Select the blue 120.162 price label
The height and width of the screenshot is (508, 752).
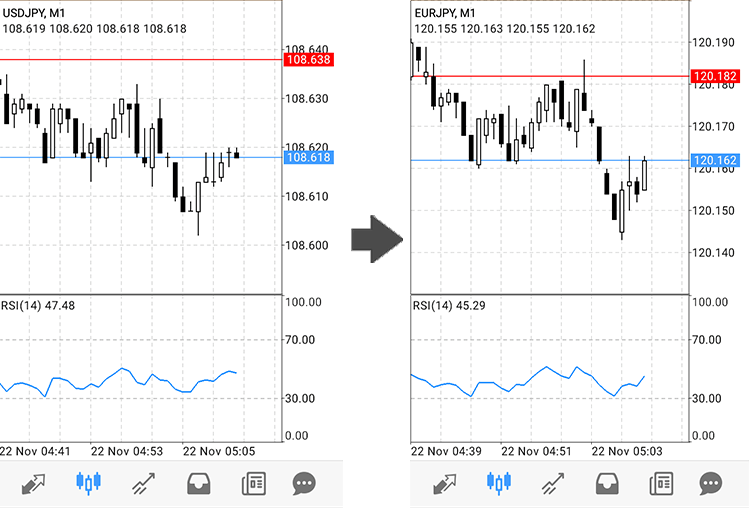pyautogui.click(x=714, y=161)
